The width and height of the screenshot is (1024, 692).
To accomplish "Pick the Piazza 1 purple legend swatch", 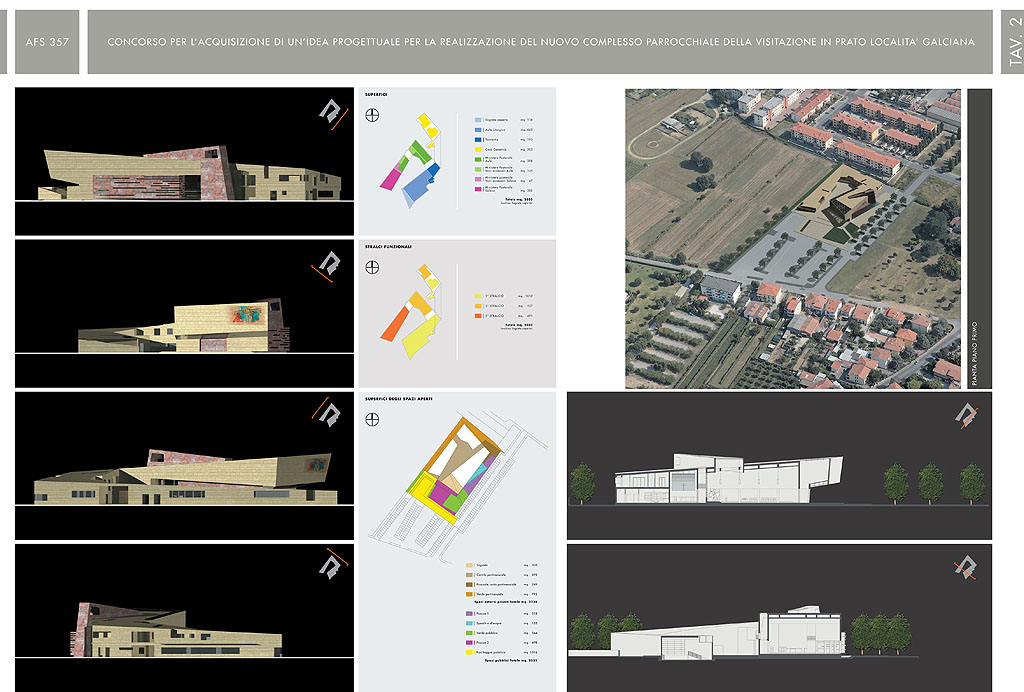I will 469,613.
